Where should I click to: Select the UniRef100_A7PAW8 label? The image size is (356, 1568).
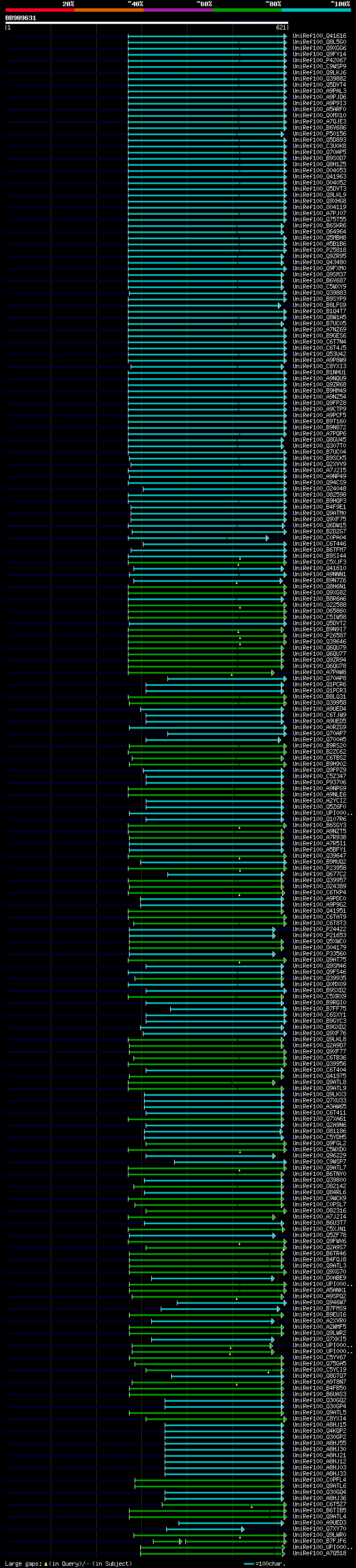(319, 672)
